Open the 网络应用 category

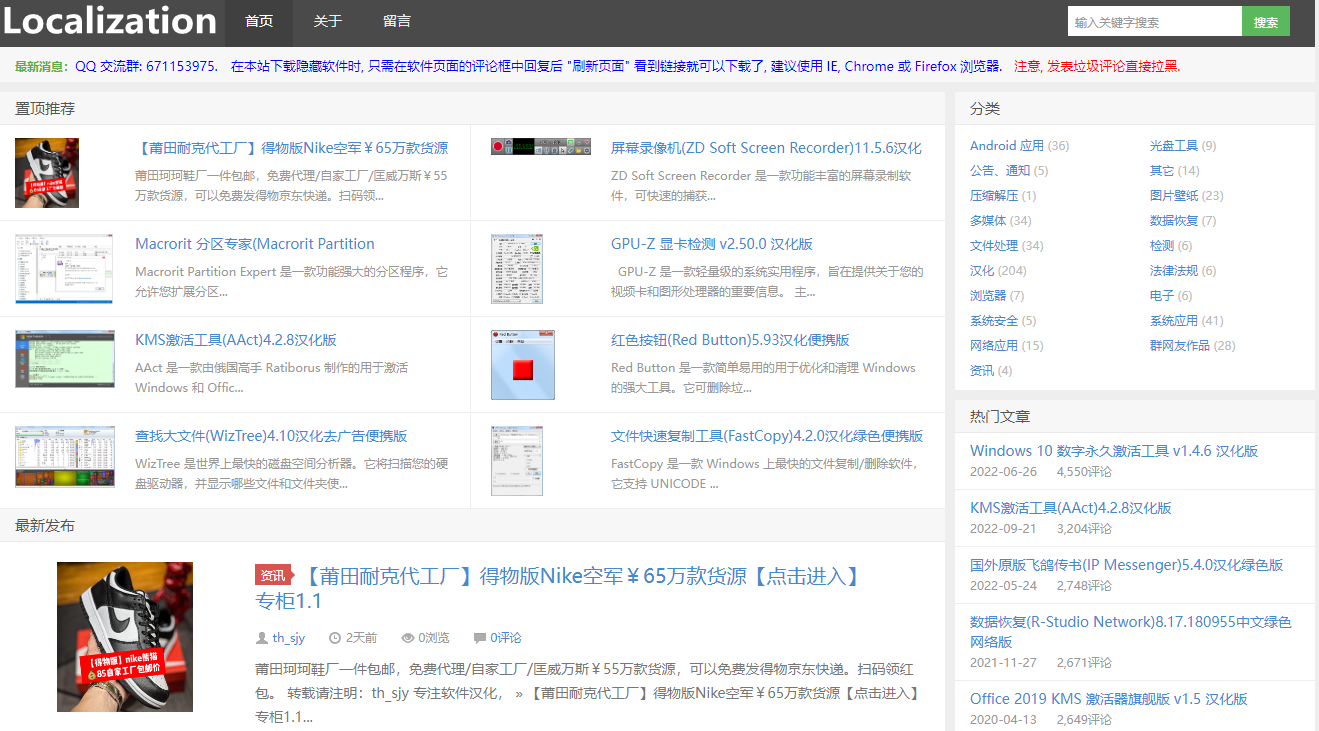(994, 346)
